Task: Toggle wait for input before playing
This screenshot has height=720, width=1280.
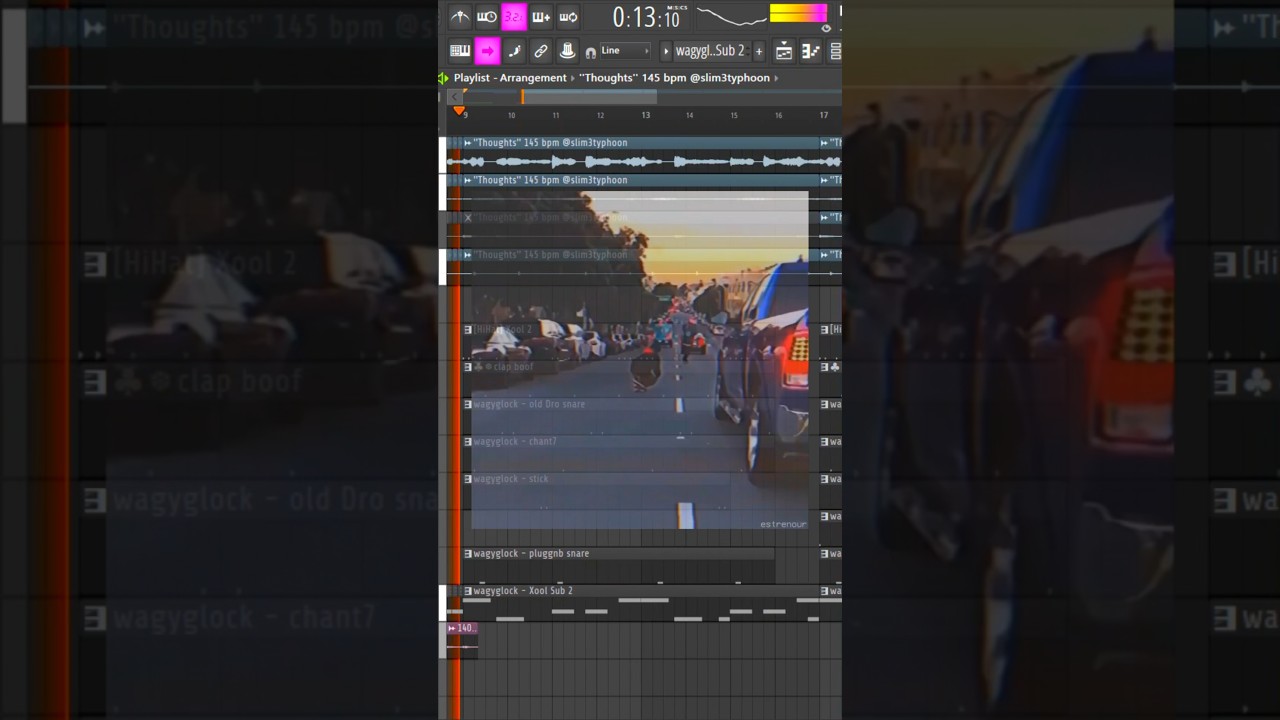Action: [x=487, y=17]
